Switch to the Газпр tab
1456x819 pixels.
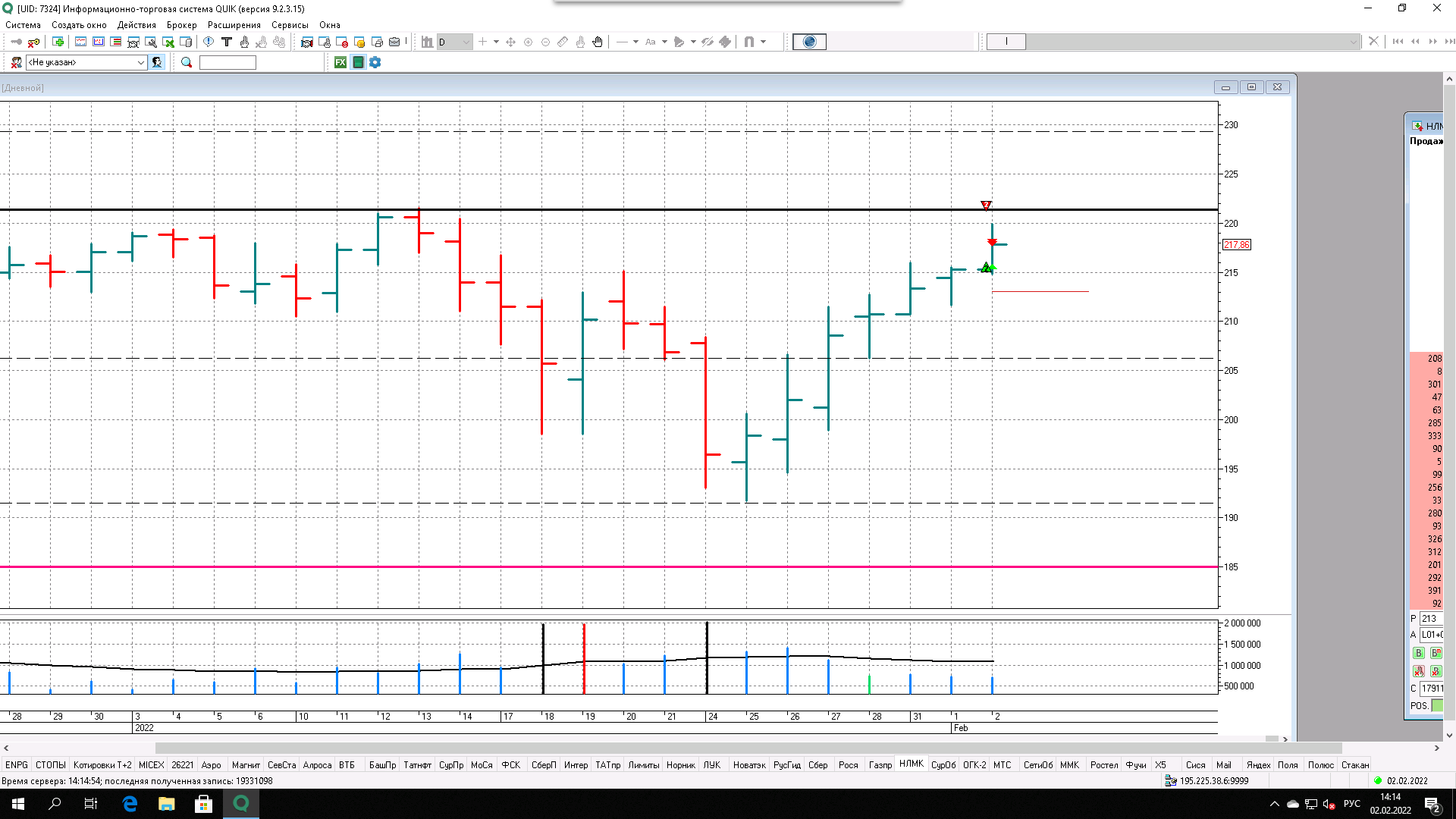coord(880,764)
